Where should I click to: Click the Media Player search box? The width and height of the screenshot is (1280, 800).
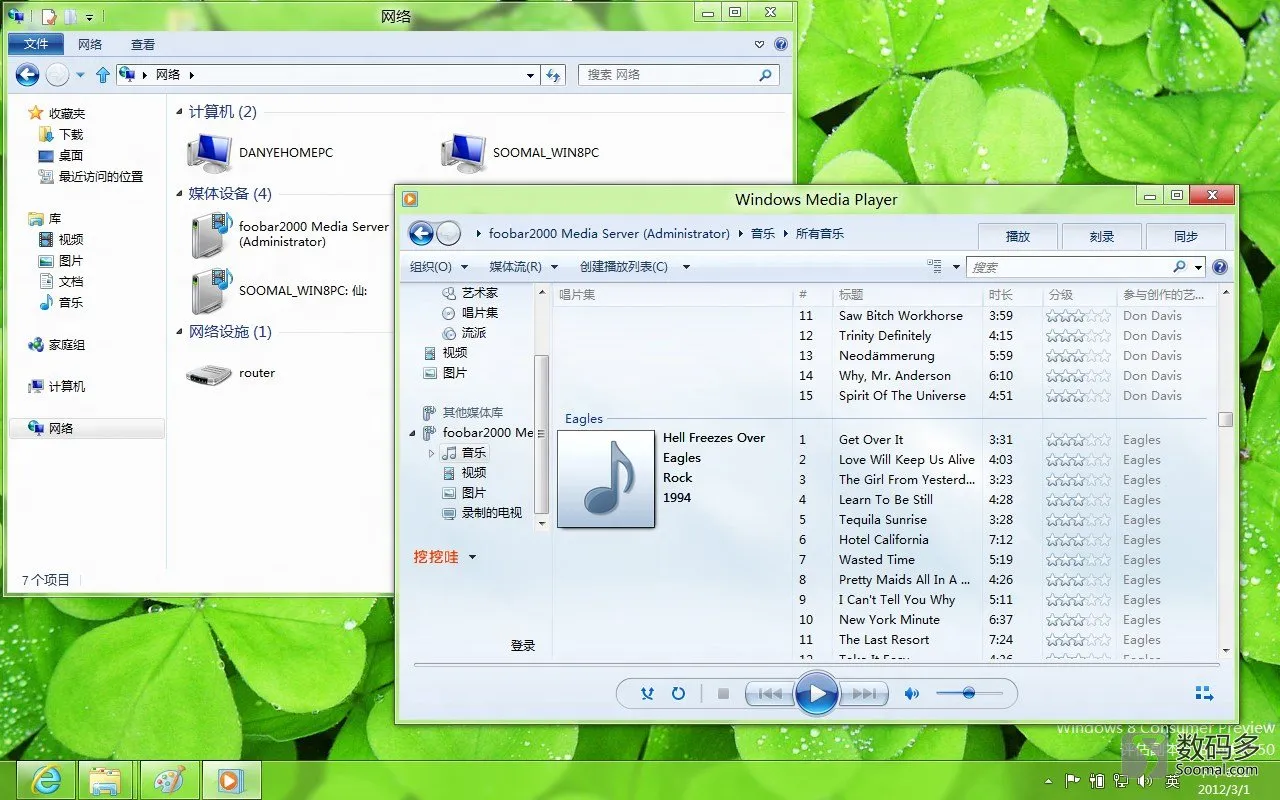pyautogui.click(x=1078, y=267)
